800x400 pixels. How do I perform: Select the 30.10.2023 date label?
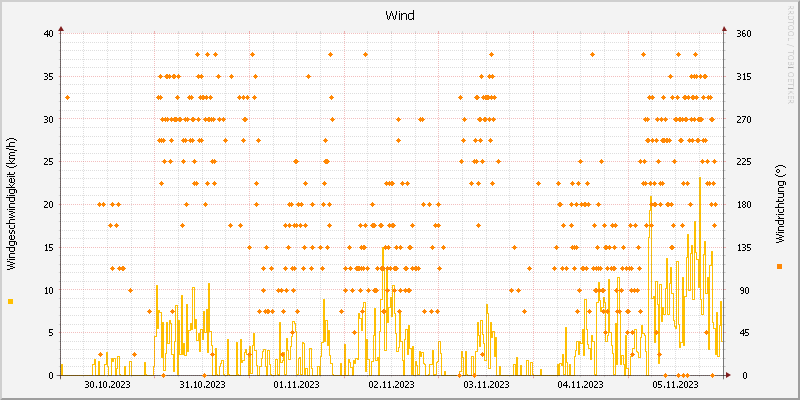pyautogui.click(x=107, y=385)
